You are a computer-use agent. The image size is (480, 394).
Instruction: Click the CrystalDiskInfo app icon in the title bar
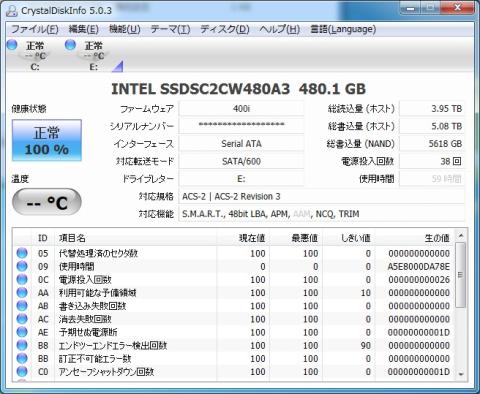(12, 11)
